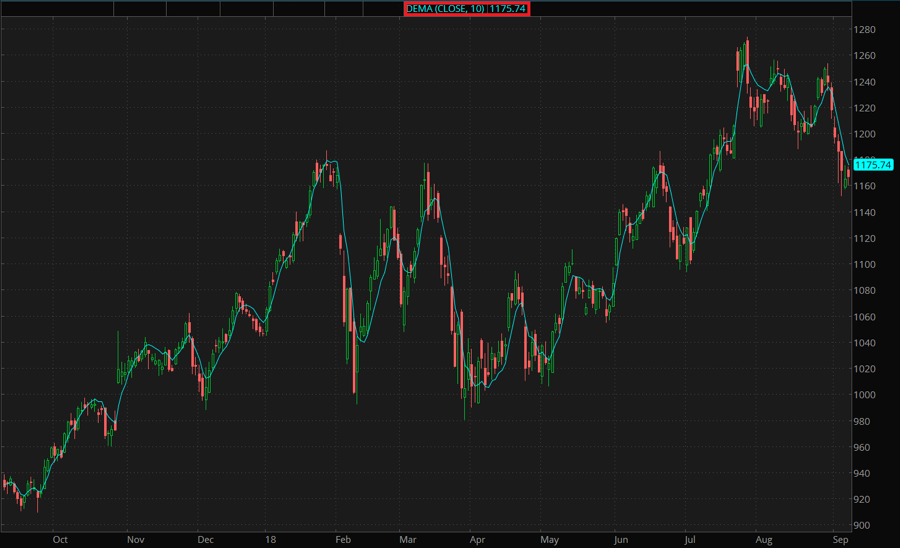Click the cyan 1175.74 current price tag

pyautogui.click(x=873, y=165)
